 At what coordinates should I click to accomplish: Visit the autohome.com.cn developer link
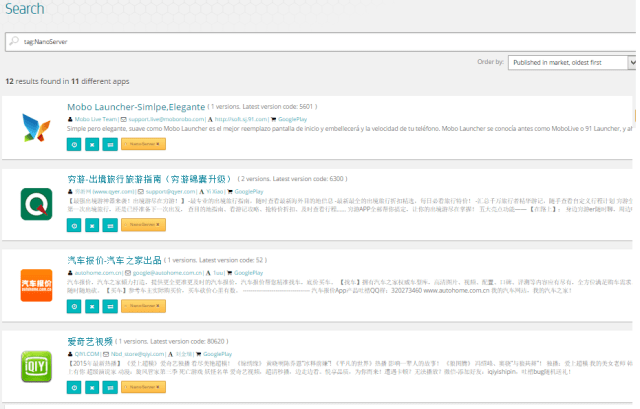(x=96, y=271)
